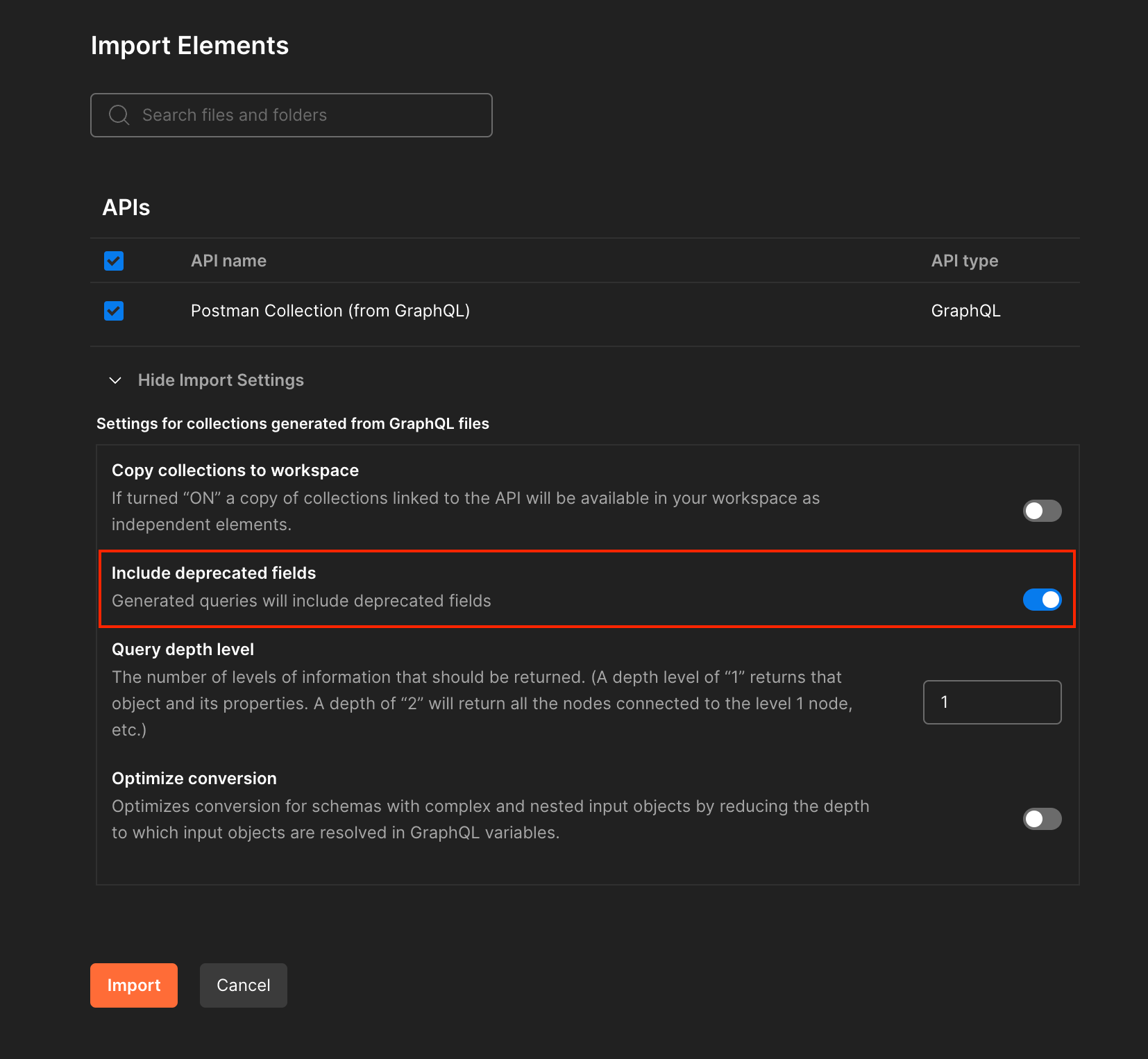Screen dimensions: 1148x1059
Task: Disable the Include deprecated fields toggle
Action: point(1042,600)
